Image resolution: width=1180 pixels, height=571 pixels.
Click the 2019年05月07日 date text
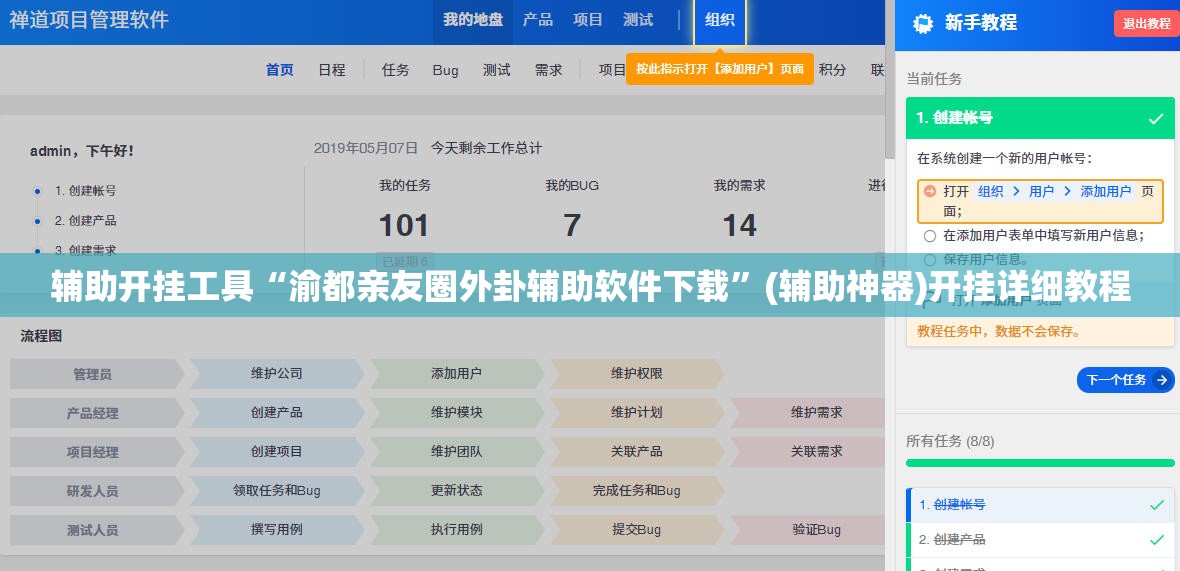pos(366,148)
